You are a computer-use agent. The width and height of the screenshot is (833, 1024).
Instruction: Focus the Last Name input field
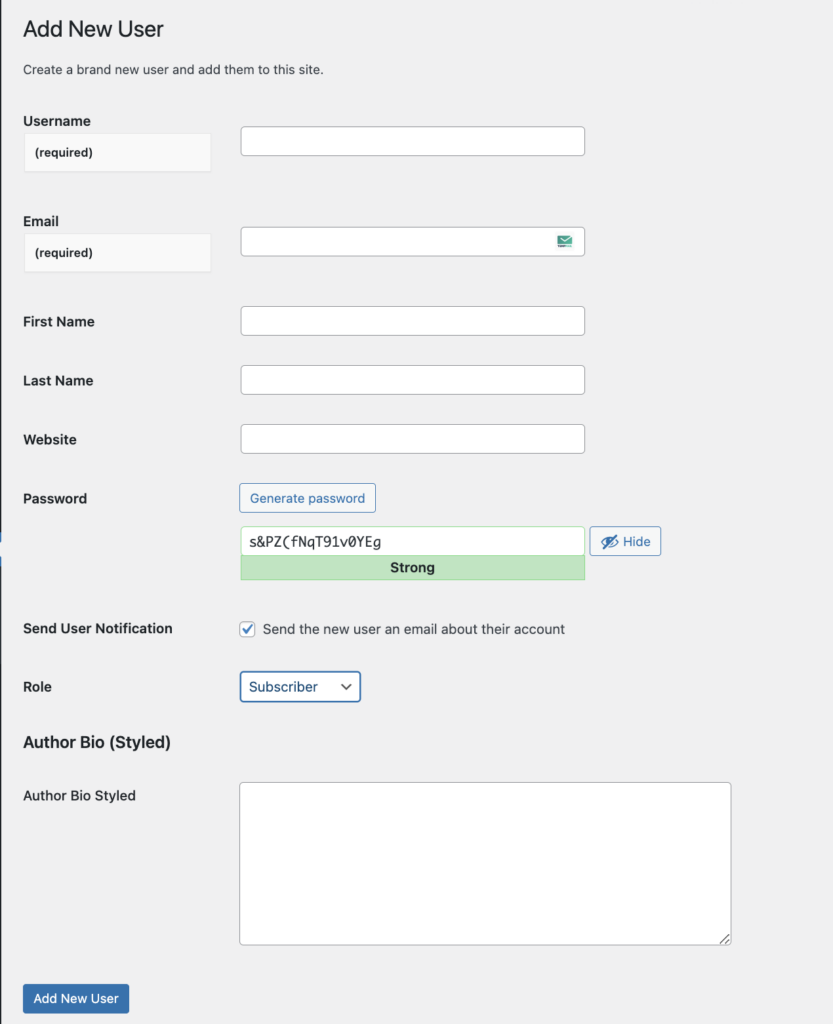pyautogui.click(x=413, y=380)
